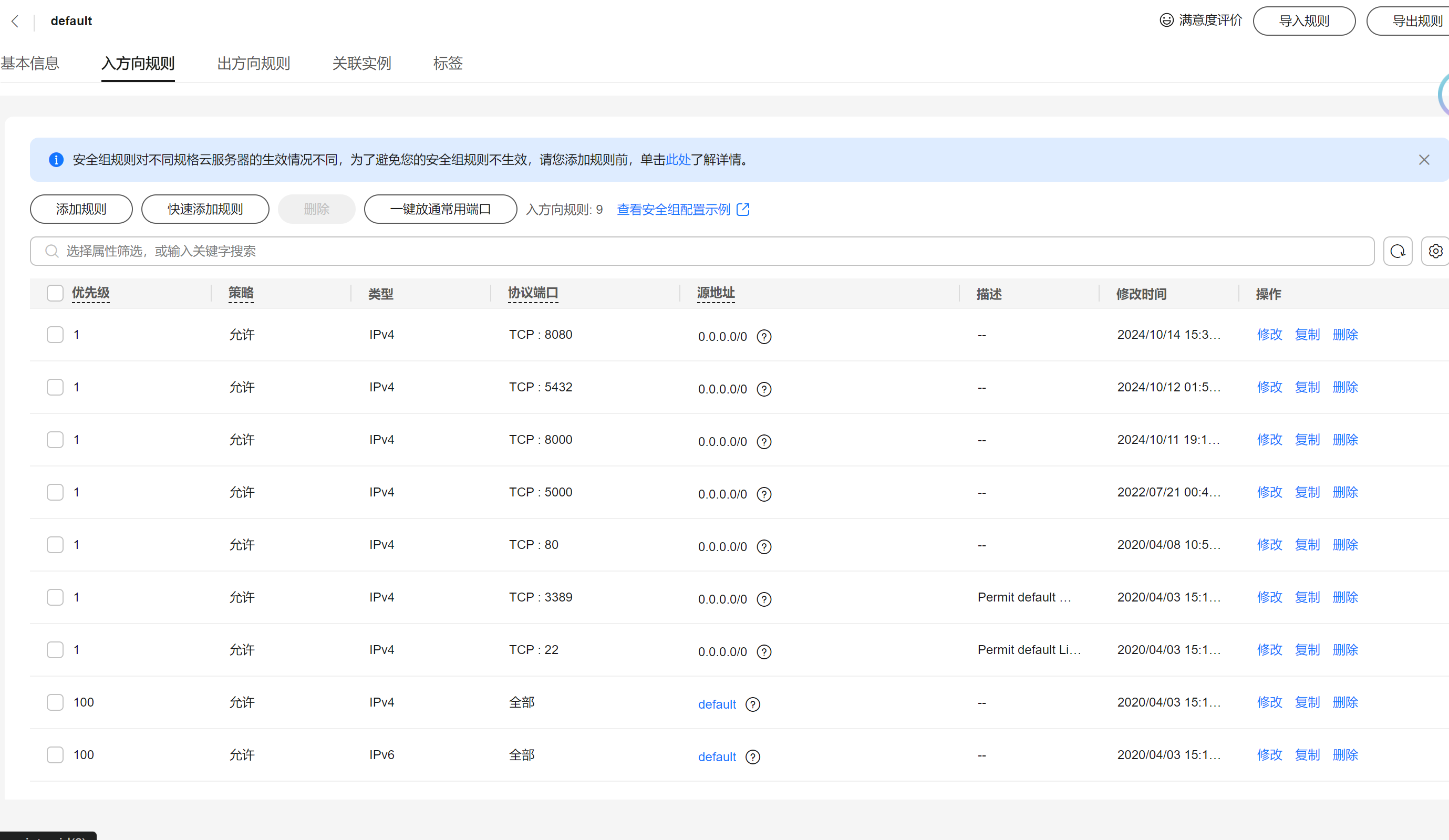Close the blue info banner
This screenshot has width=1449, height=840.
[1424, 160]
